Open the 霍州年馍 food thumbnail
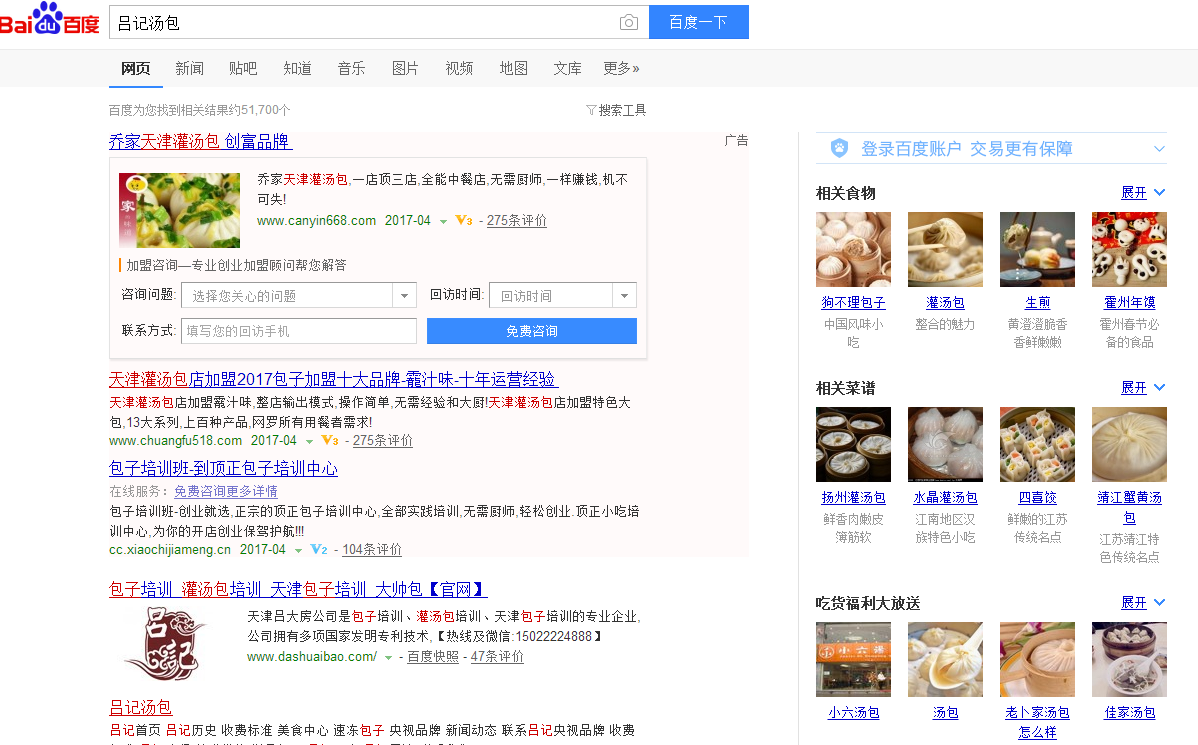The width and height of the screenshot is (1198, 745). [x=1129, y=250]
